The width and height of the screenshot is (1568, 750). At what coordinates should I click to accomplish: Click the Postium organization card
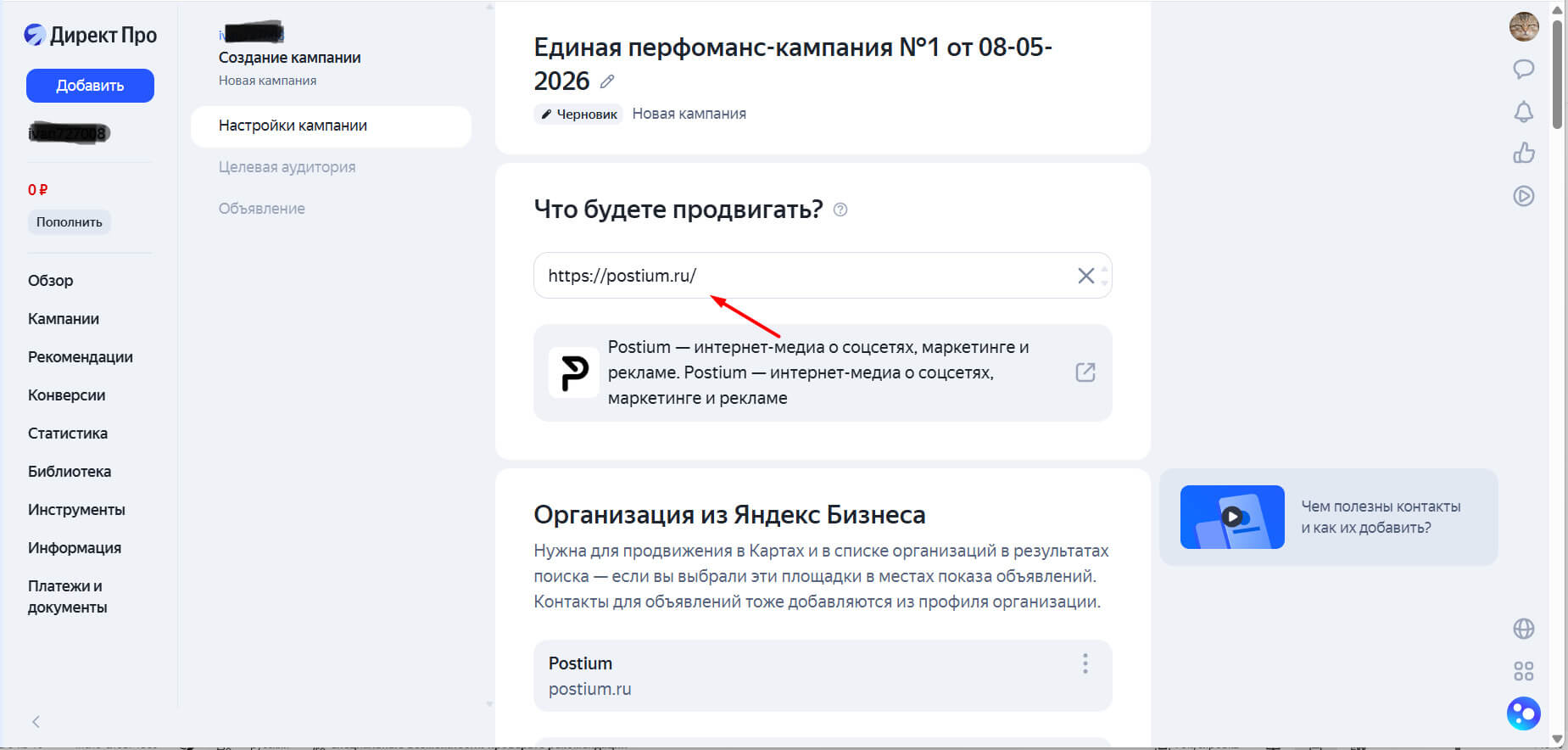(x=823, y=675)
